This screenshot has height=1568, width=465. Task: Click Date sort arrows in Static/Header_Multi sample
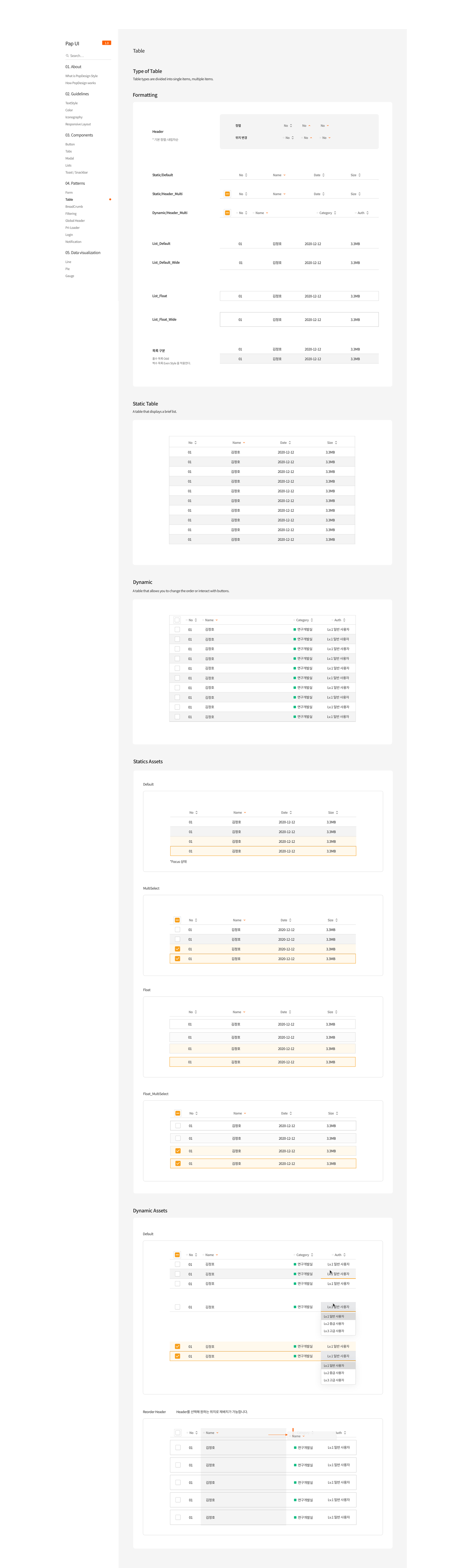323,194
